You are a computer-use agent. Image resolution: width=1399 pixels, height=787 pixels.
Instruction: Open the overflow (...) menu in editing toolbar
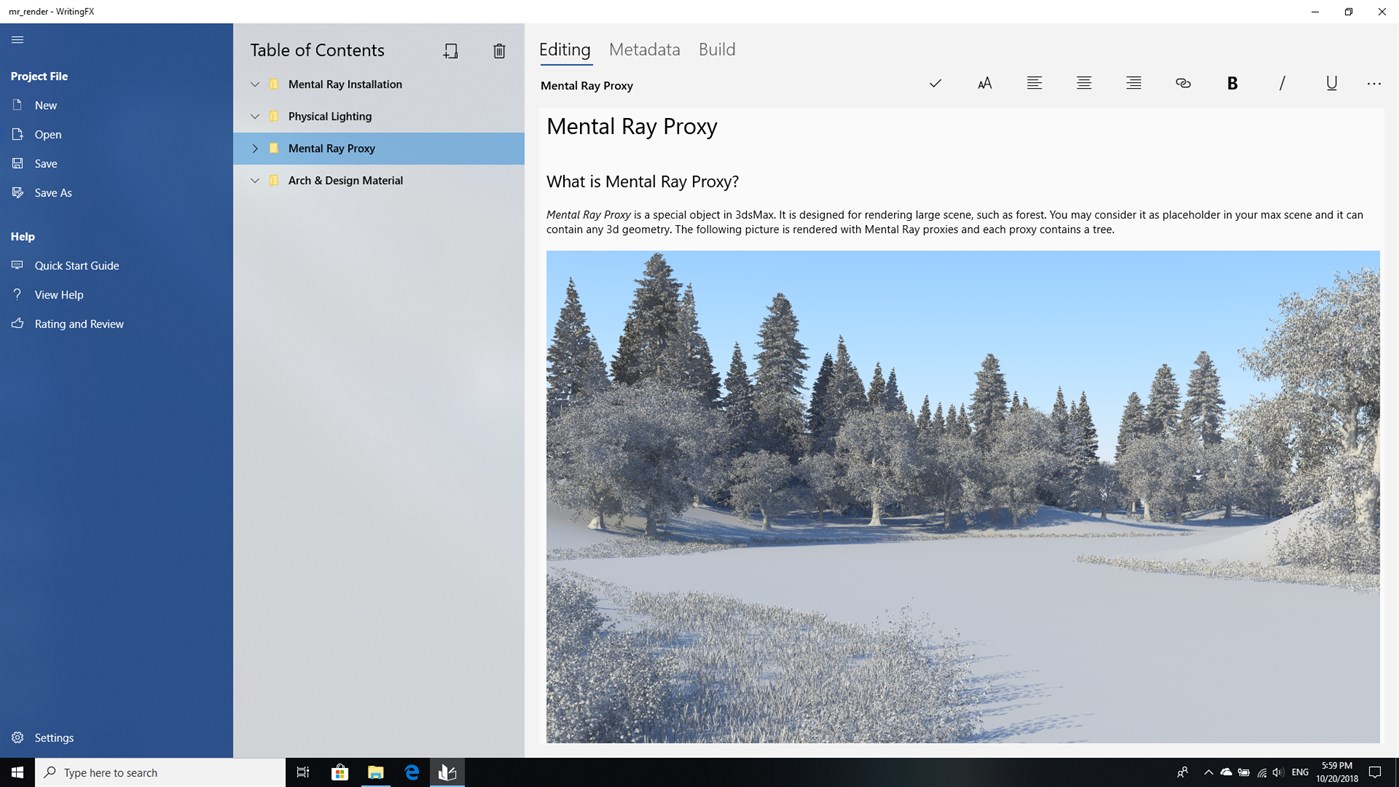coord(1373,84)
